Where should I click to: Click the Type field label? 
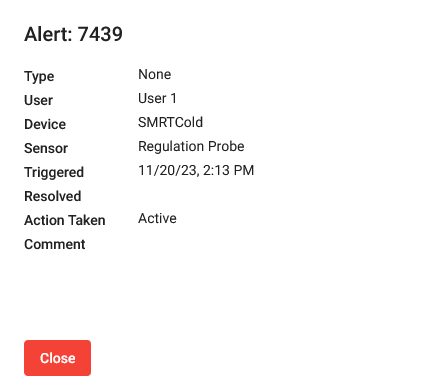click(x=39, y=77)
